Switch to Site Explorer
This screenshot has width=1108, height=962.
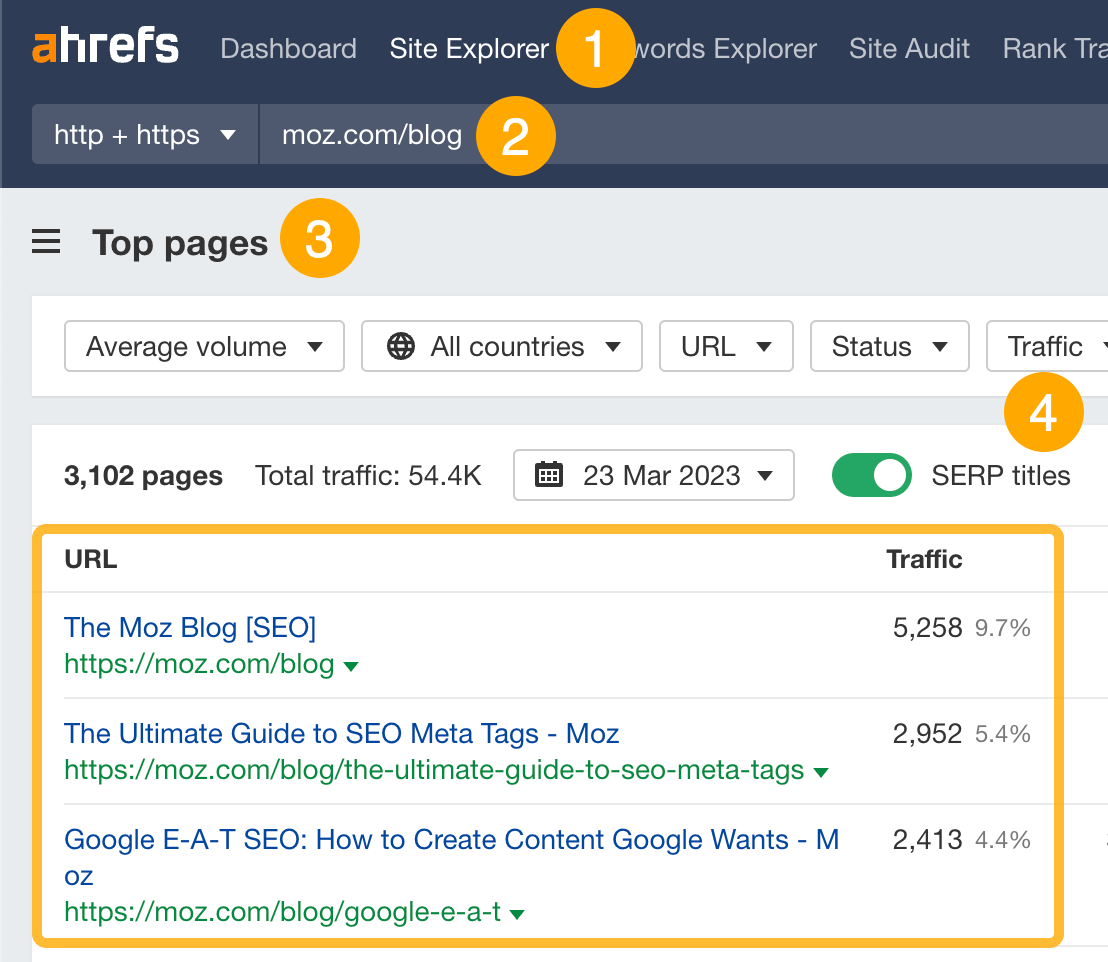point(469,48)
